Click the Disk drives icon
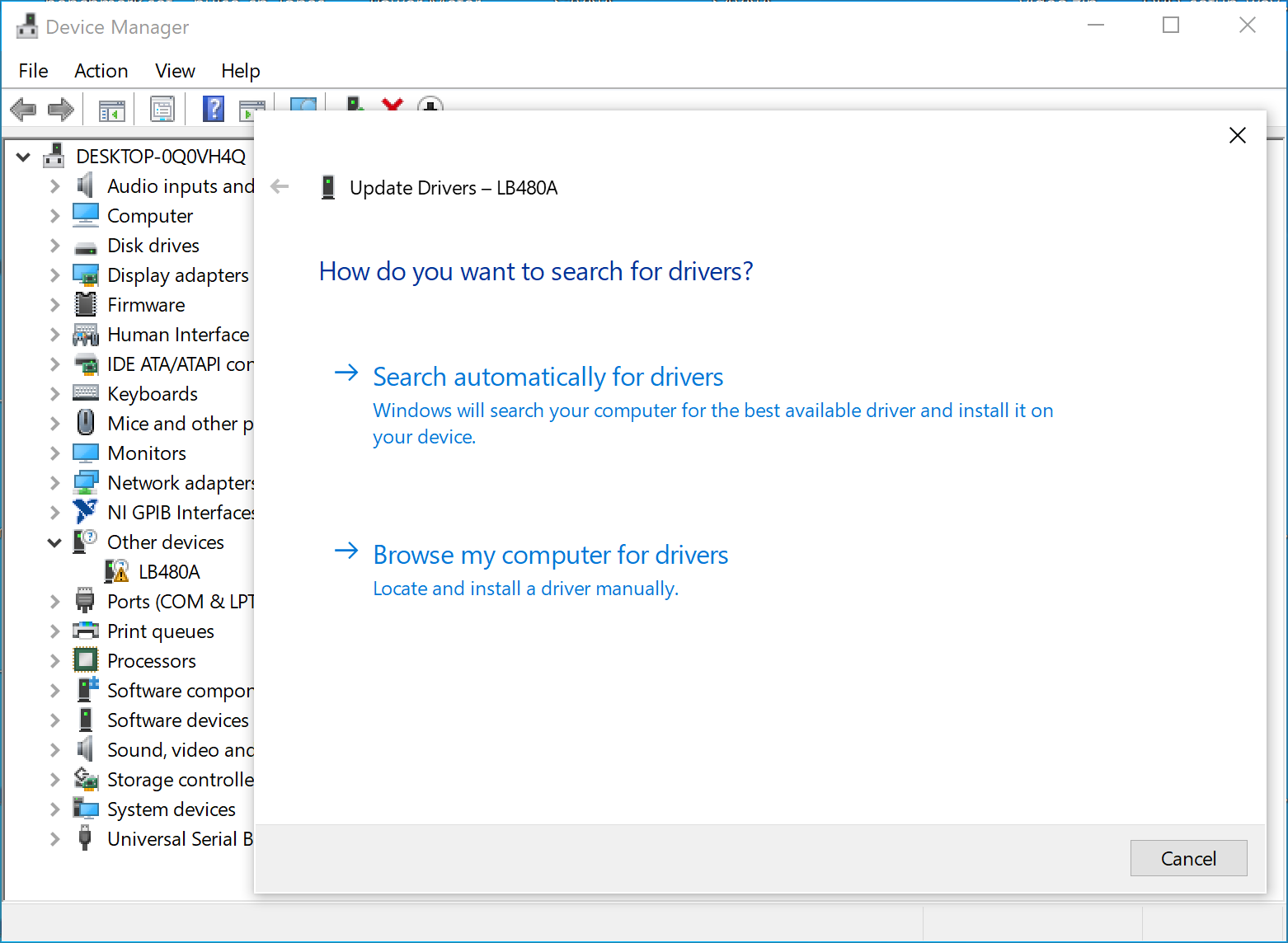Screen dimensions: 1288x943 tap(86, 246)
